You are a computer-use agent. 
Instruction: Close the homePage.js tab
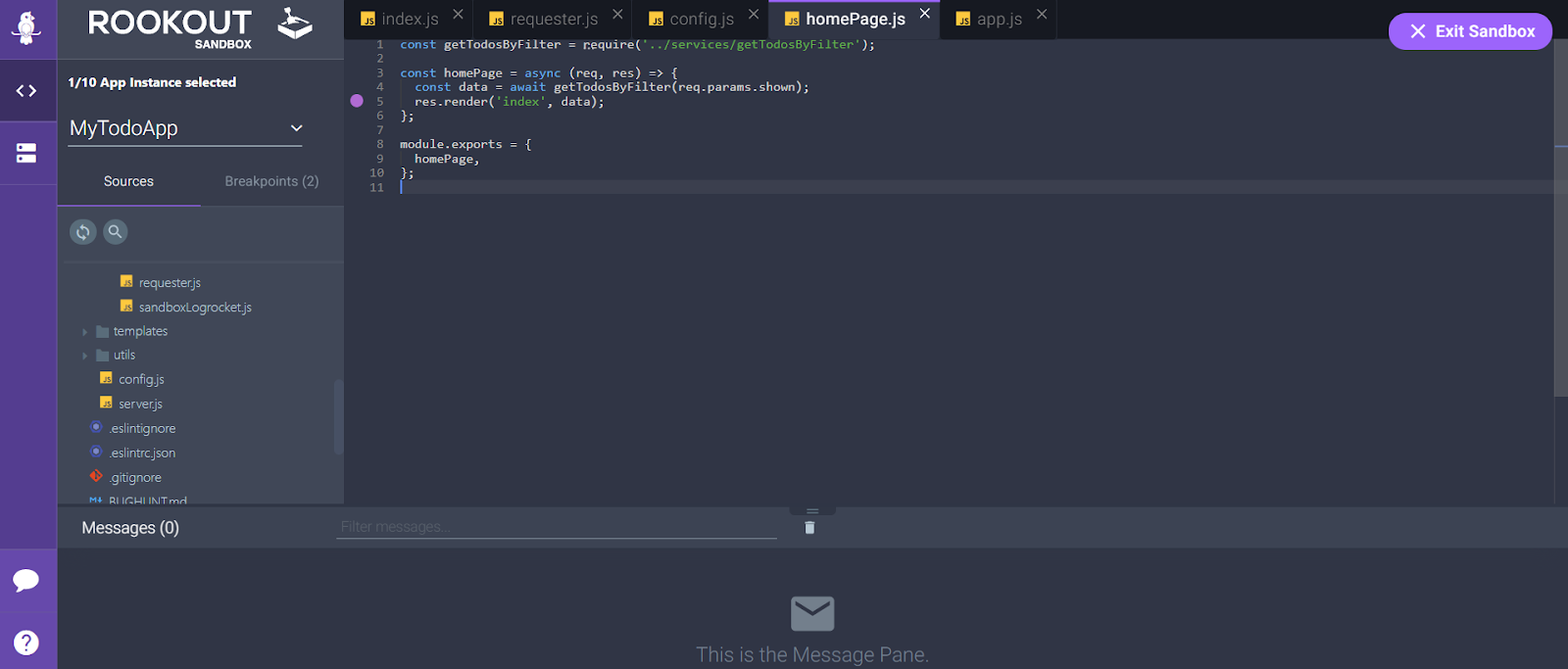click(x=925, y=14)
